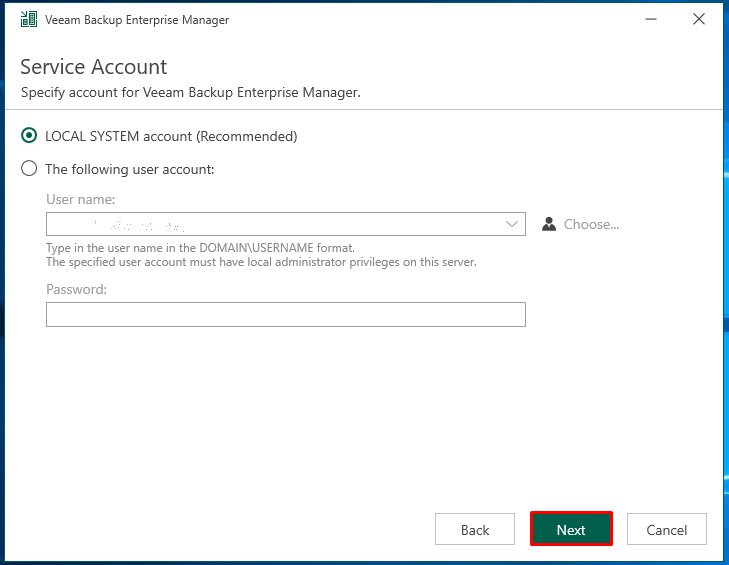Close the setup wizard window
Screen dimensions: 729x565
coord(699,19)
